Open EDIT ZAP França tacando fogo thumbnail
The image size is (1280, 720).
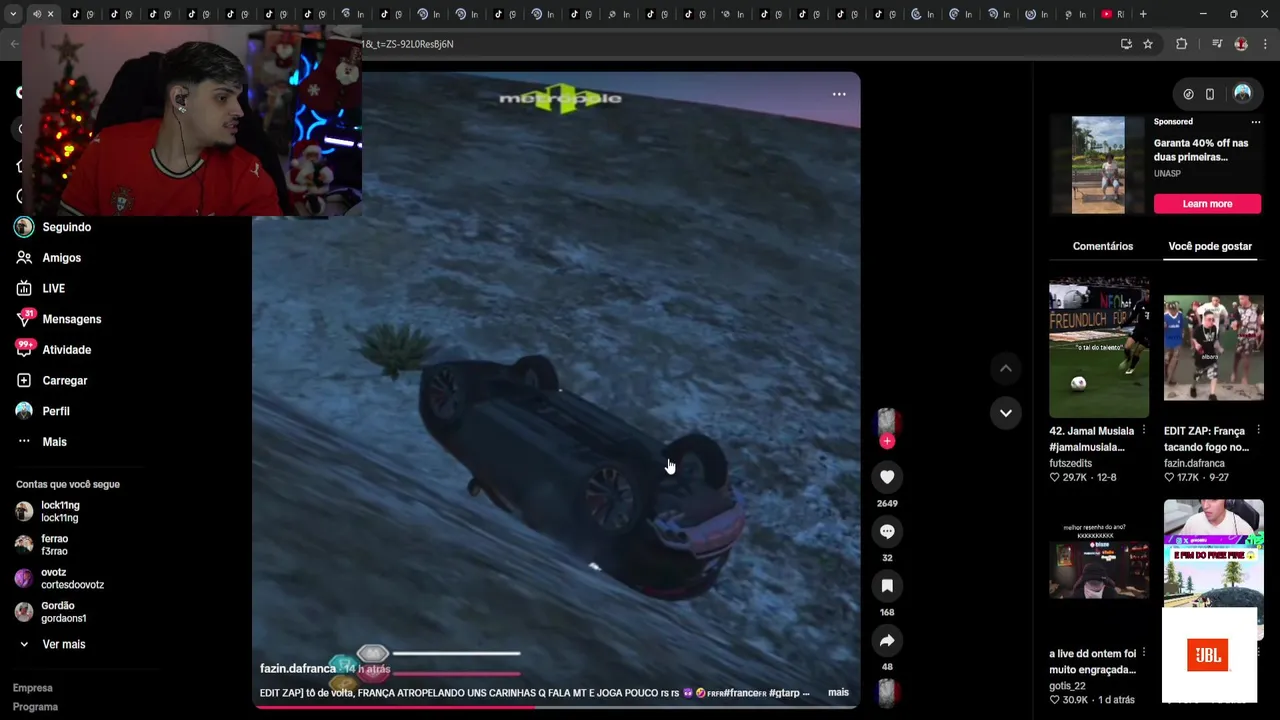(x=1214, y=347)
